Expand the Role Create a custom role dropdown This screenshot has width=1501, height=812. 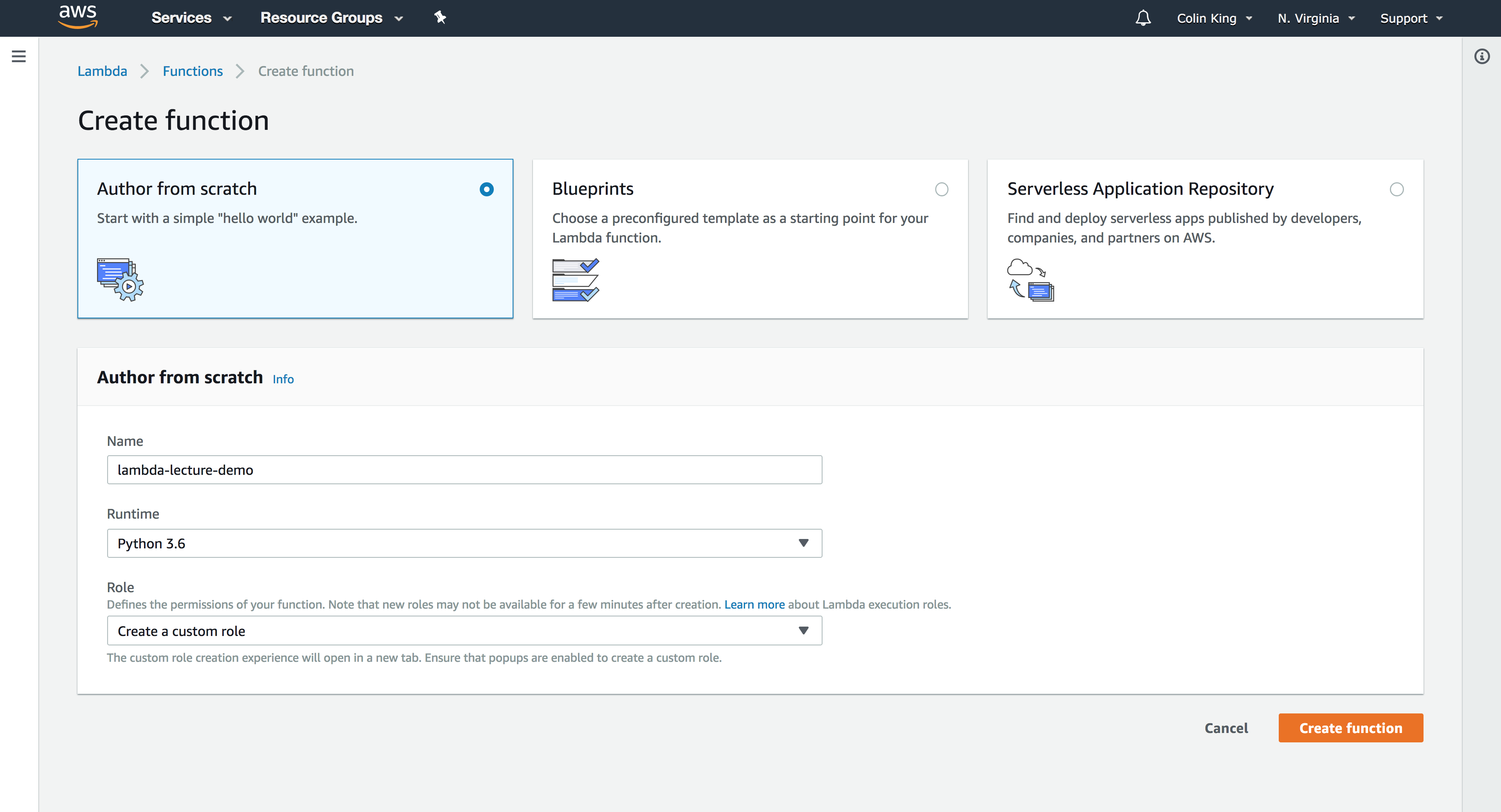click(x=464, y=631)
